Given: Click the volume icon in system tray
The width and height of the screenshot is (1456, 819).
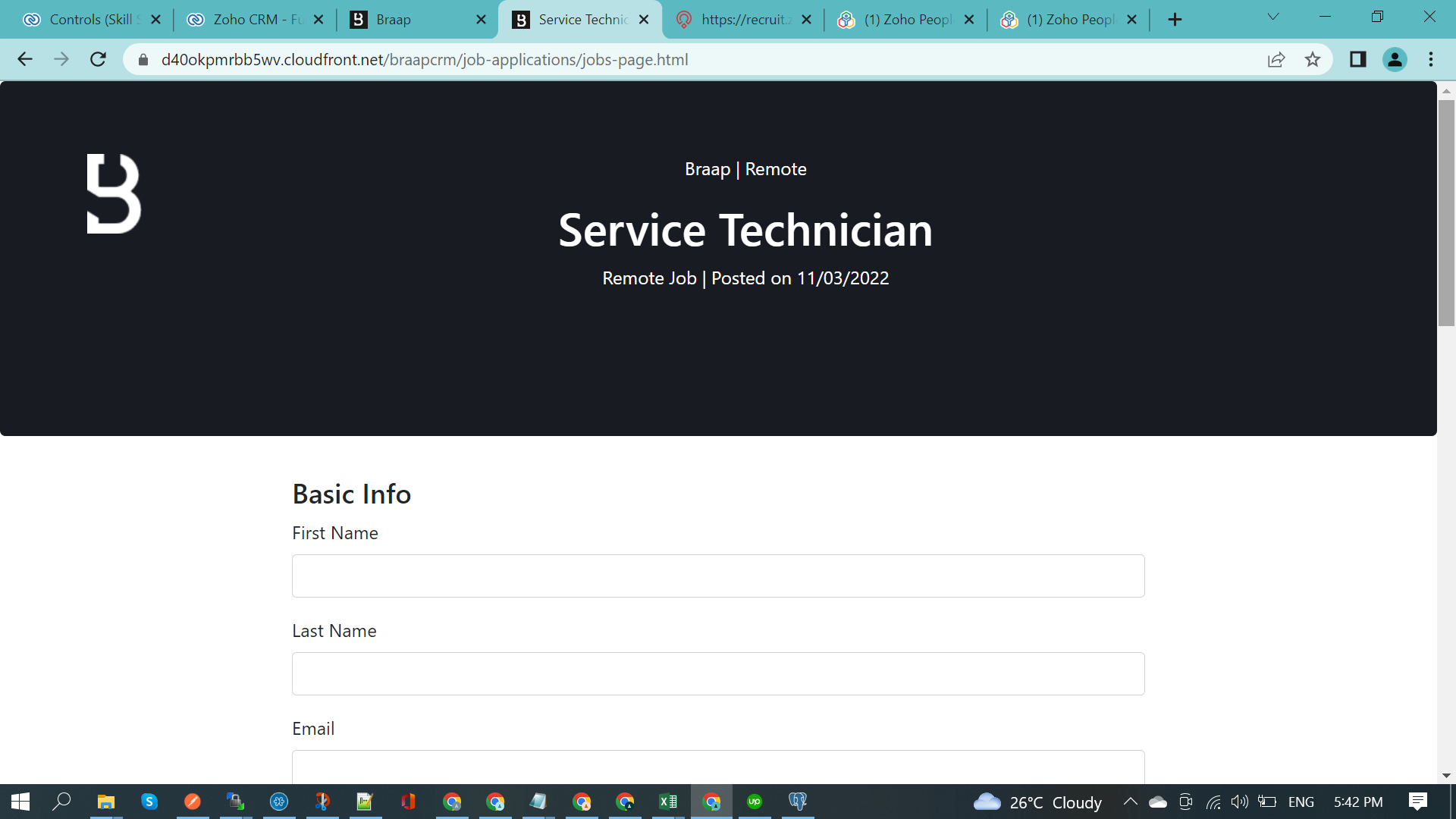Looking at the screenshot, I should [1239, 802].
